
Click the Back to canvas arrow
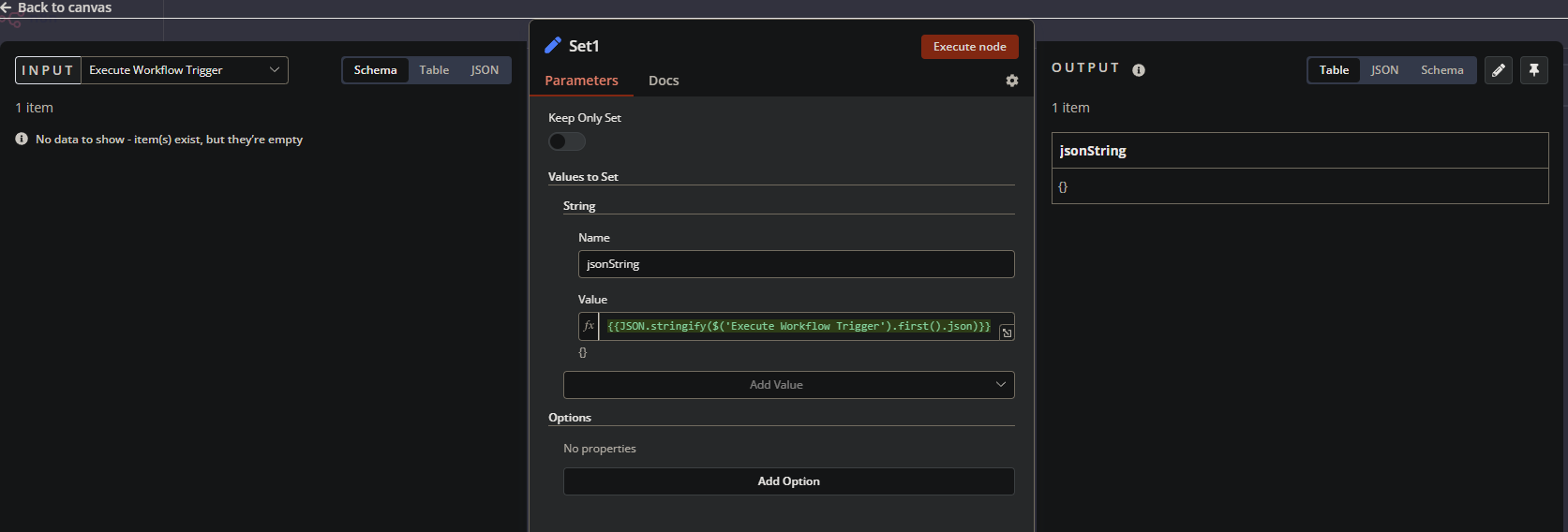point(7,7)
